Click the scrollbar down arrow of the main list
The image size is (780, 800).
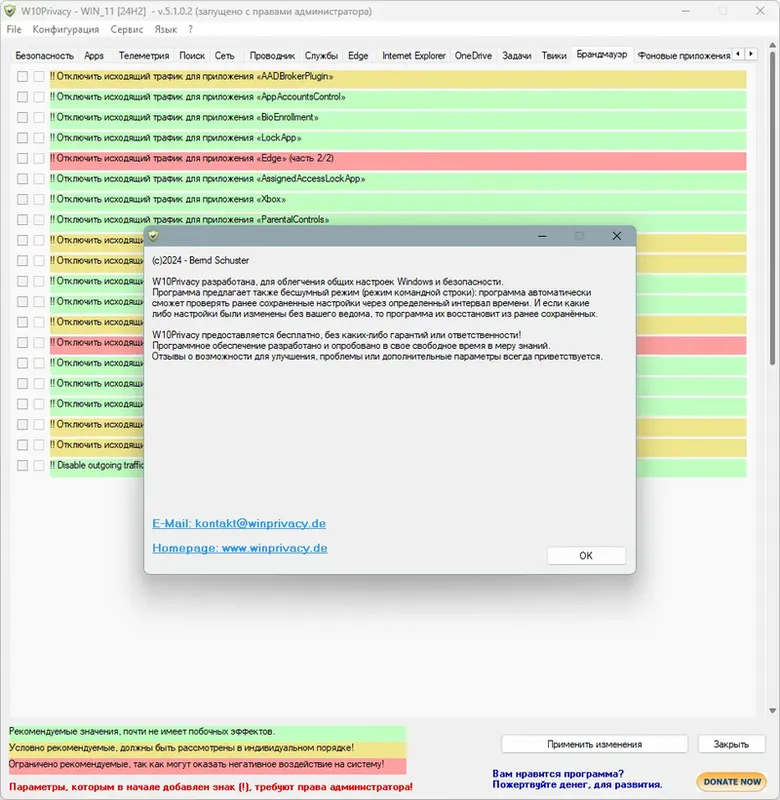point(772,711)
